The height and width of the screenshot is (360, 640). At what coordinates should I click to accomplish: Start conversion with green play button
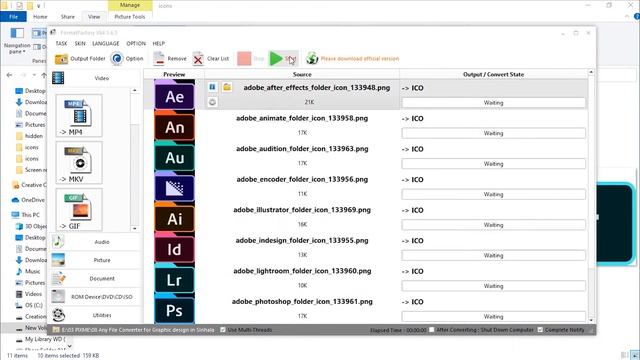pos(282,59)
